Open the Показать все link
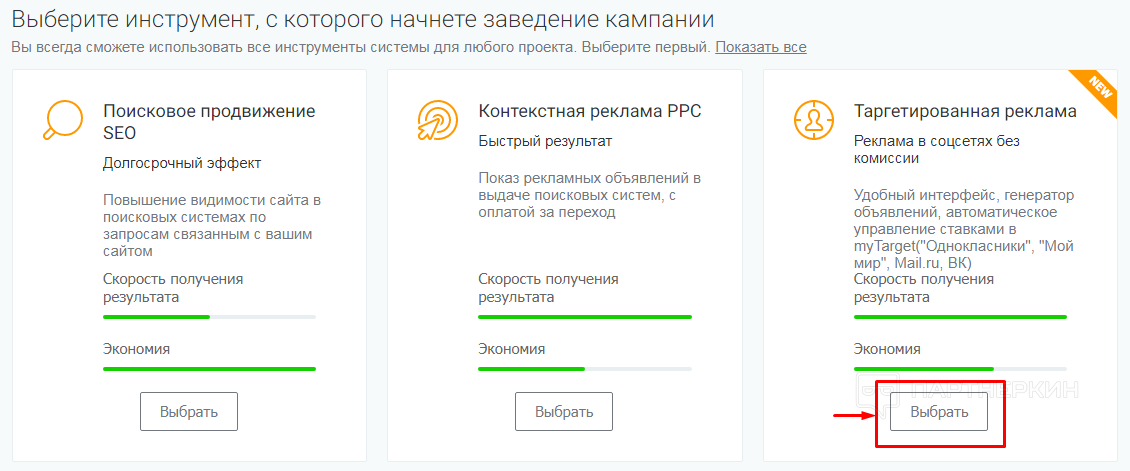1130x471 pixels. 760,47
